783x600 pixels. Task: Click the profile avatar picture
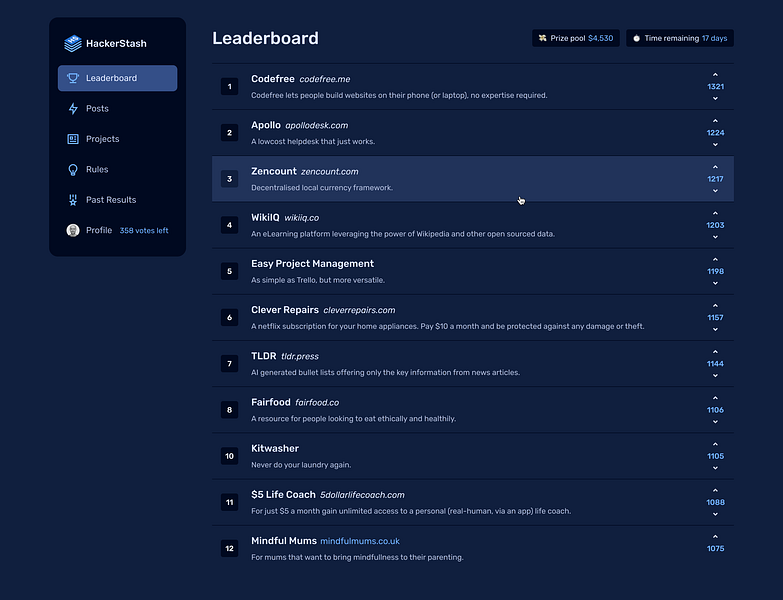coord(73,231)
